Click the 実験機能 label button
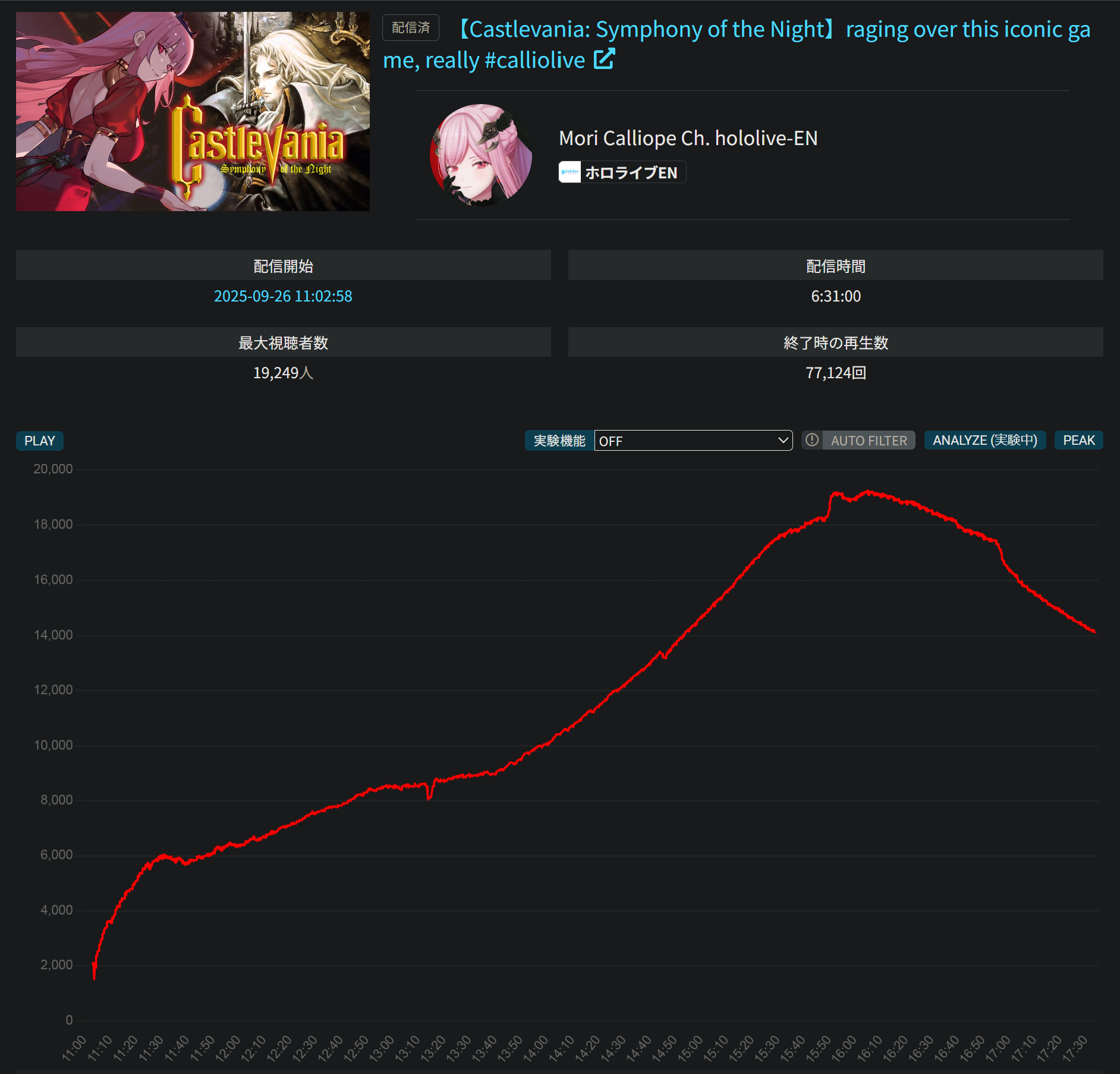Image resolution: width=1120 pixels, height=1074 pixels. point(559,441)
